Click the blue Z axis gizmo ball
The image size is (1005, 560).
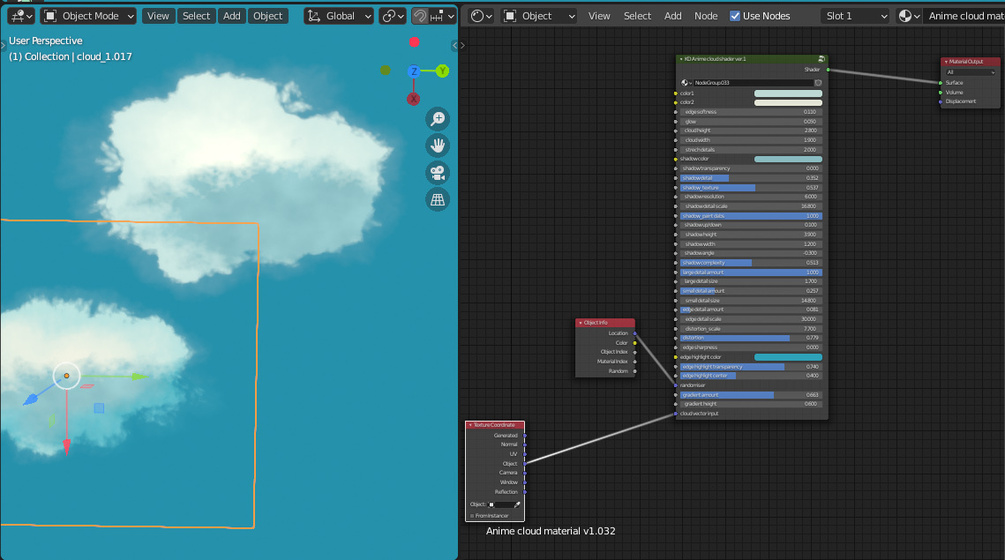click(x=414, y=71)
